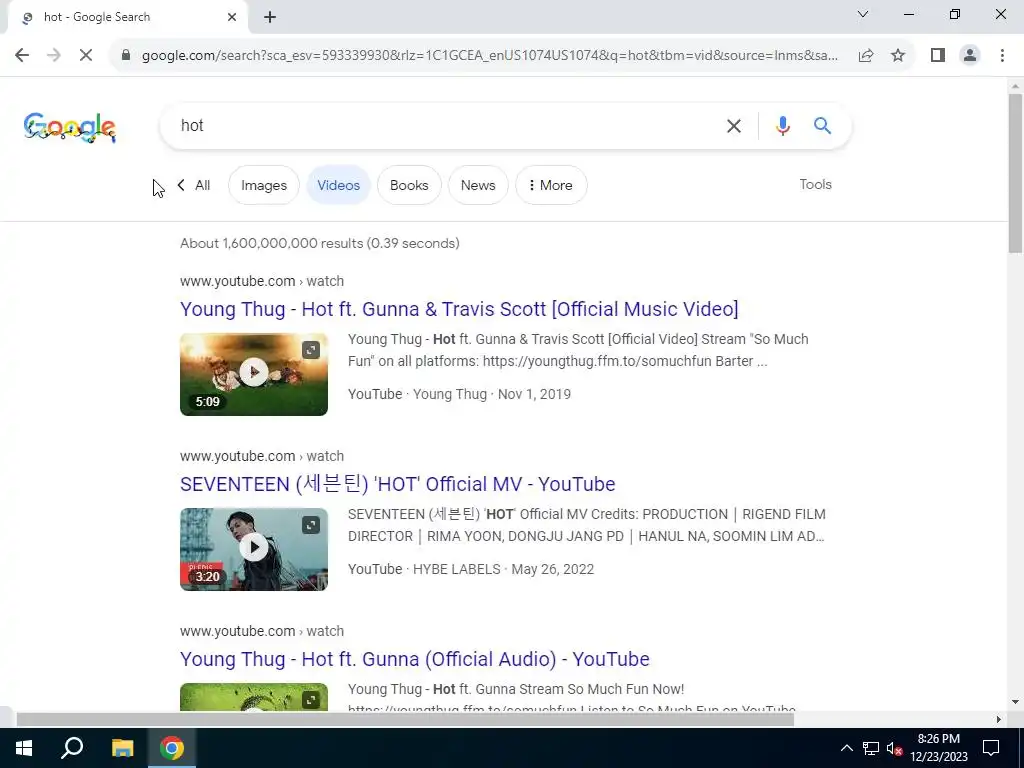Image resolution: width=1024 pixels, height=768 pixels.
Task: Select the Videos tab
Action: point(338,185)
